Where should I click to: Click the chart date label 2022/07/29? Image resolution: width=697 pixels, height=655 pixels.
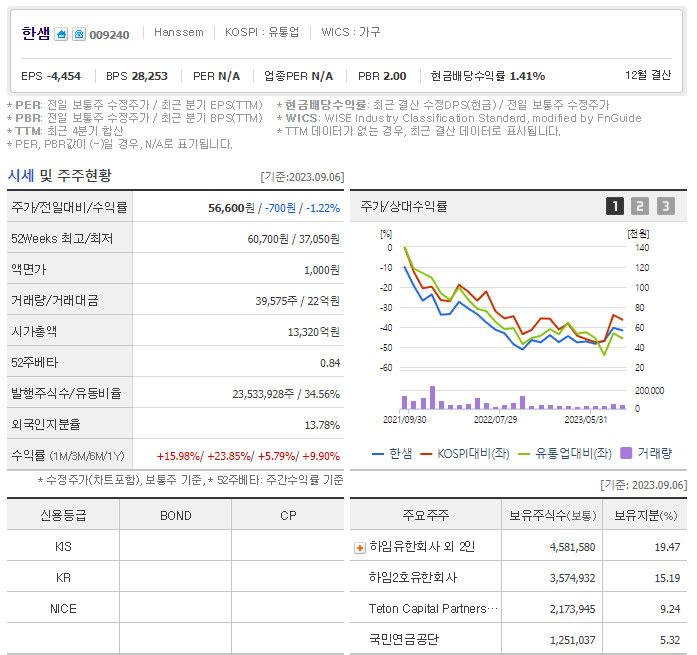pos(495,419)
